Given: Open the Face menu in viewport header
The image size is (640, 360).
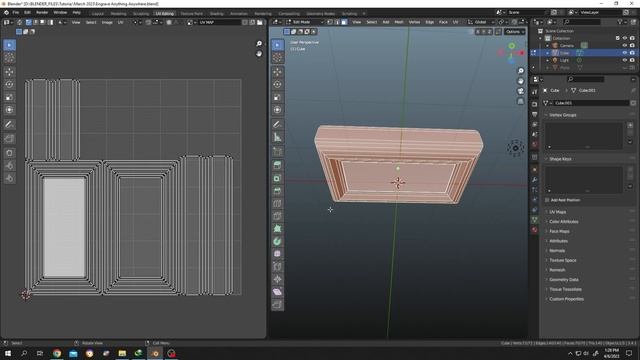Looking at the screenshot, I should pos(443,22).
